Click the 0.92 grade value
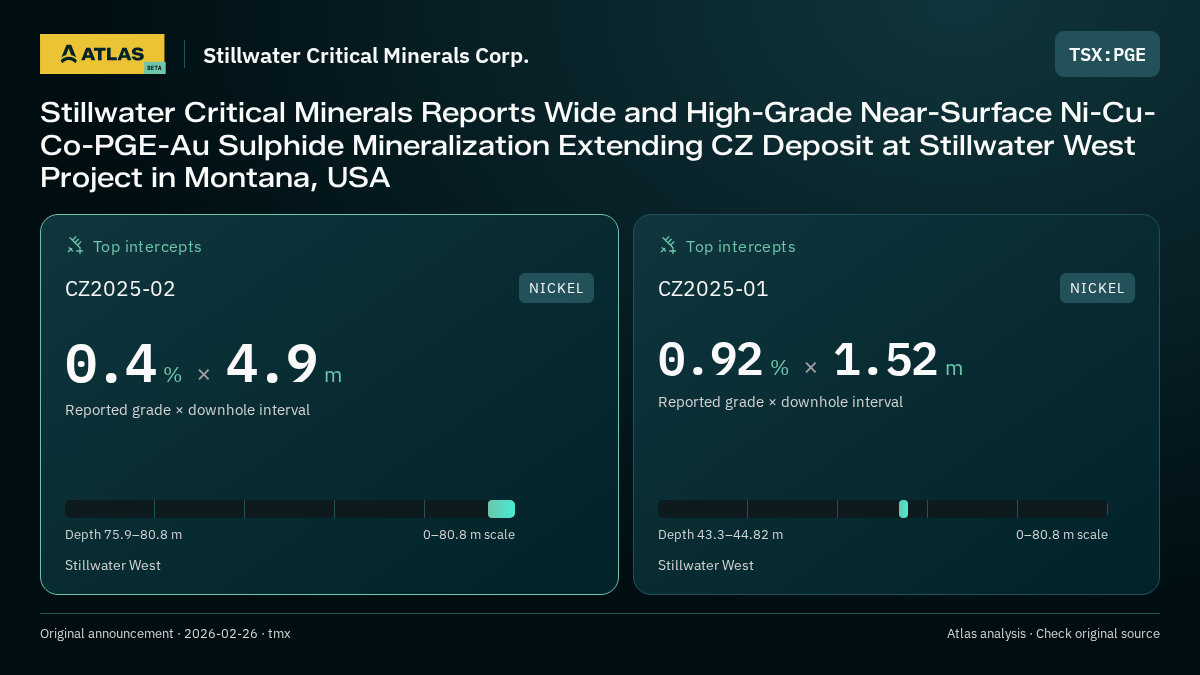This screenshot has height=675, width=1200. click(710, 360)
